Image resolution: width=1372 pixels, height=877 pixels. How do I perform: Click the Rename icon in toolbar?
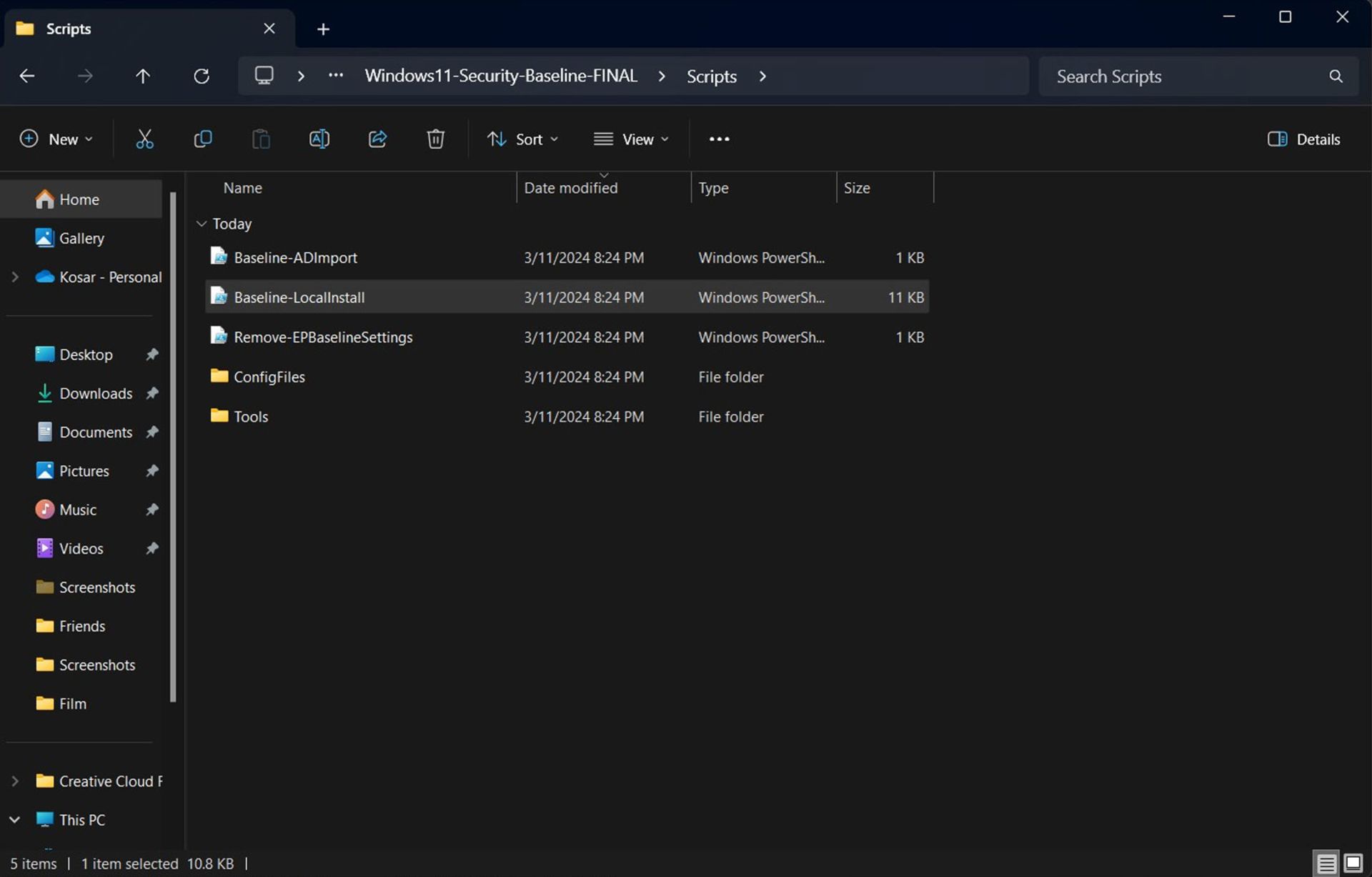(x=318, y=138)
